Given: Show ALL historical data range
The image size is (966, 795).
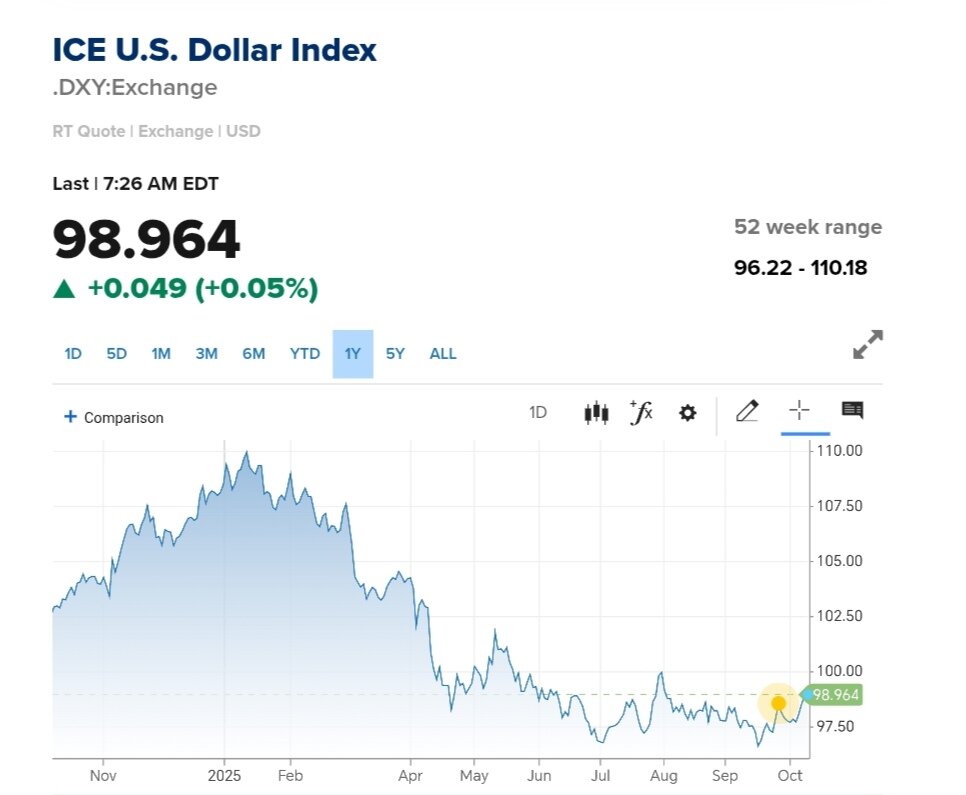Looking at the screenshot, I should point(443,354).
